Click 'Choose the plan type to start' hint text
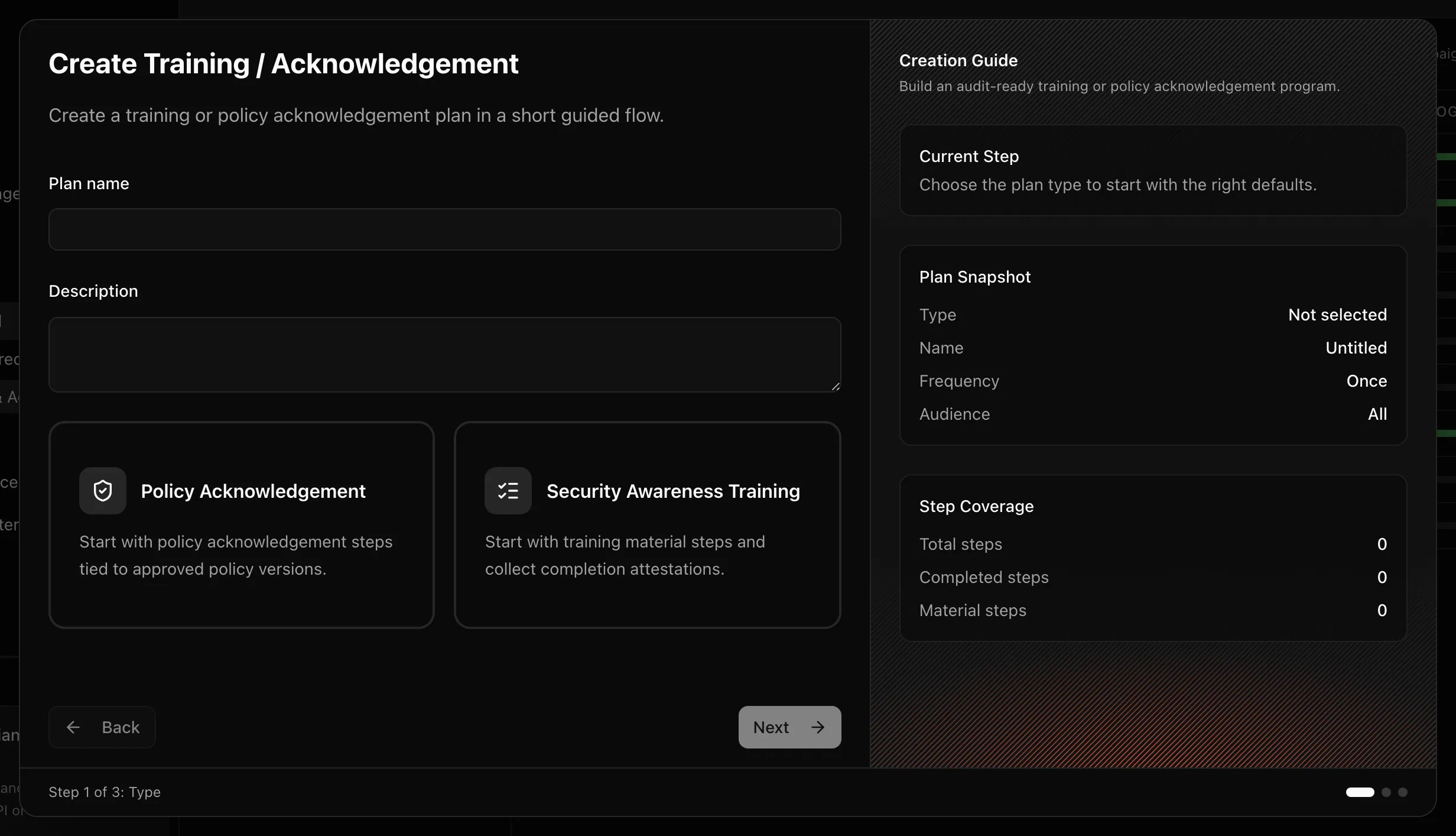1456x836 pixels. pyautogui.click(x=1118, y=184)
